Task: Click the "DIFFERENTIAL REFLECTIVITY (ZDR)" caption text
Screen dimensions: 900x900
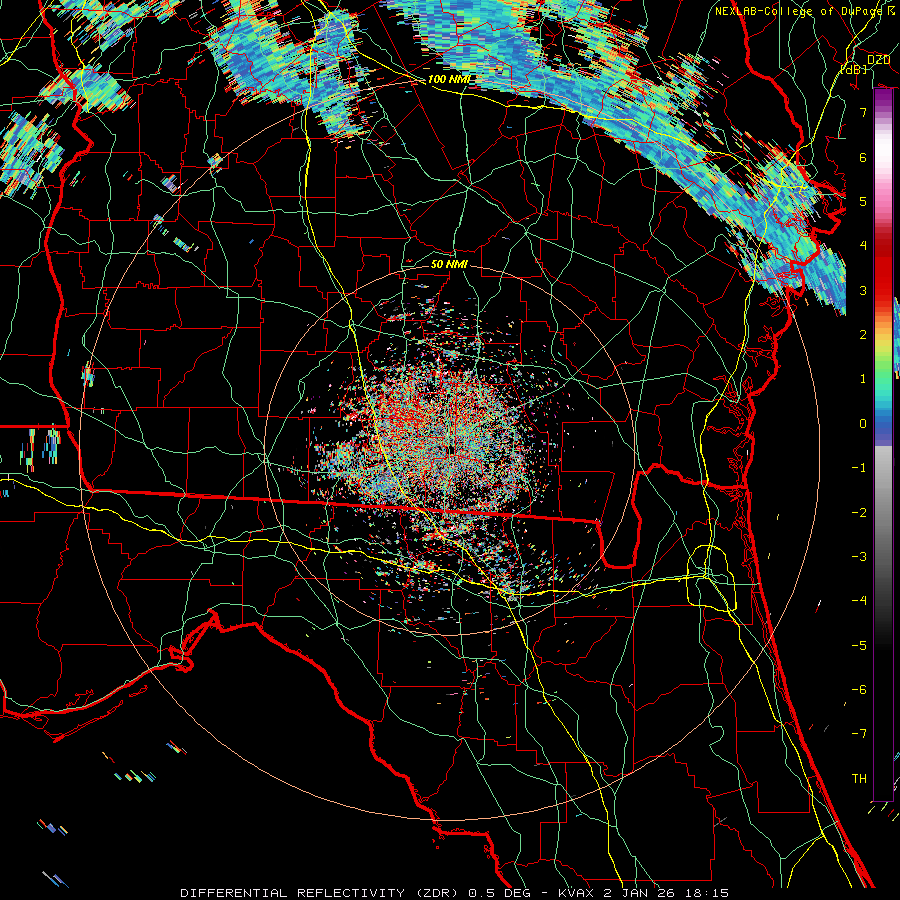Action: click(x=319, y=893)
